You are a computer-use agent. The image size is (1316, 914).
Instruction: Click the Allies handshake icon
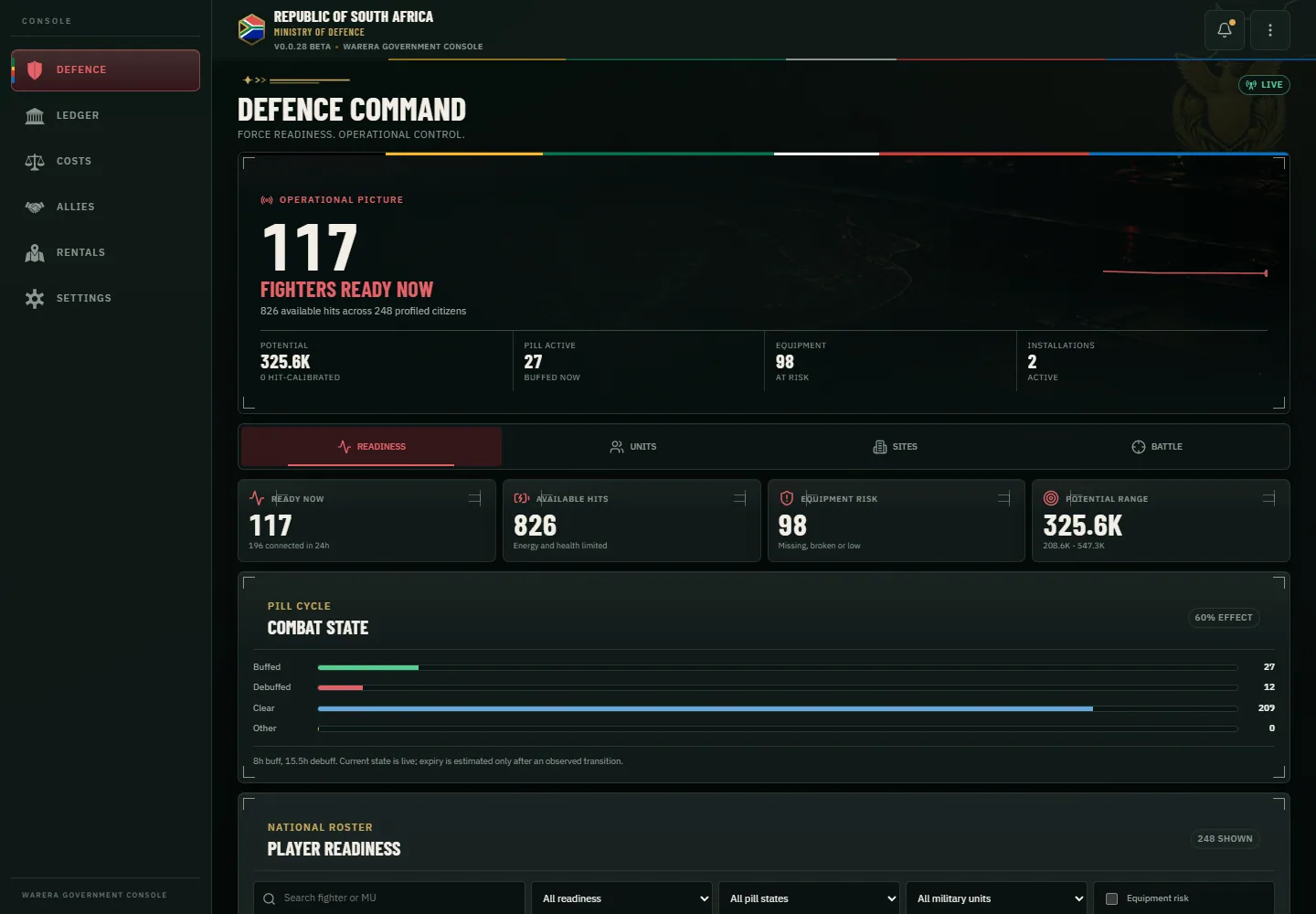[35, 207]
